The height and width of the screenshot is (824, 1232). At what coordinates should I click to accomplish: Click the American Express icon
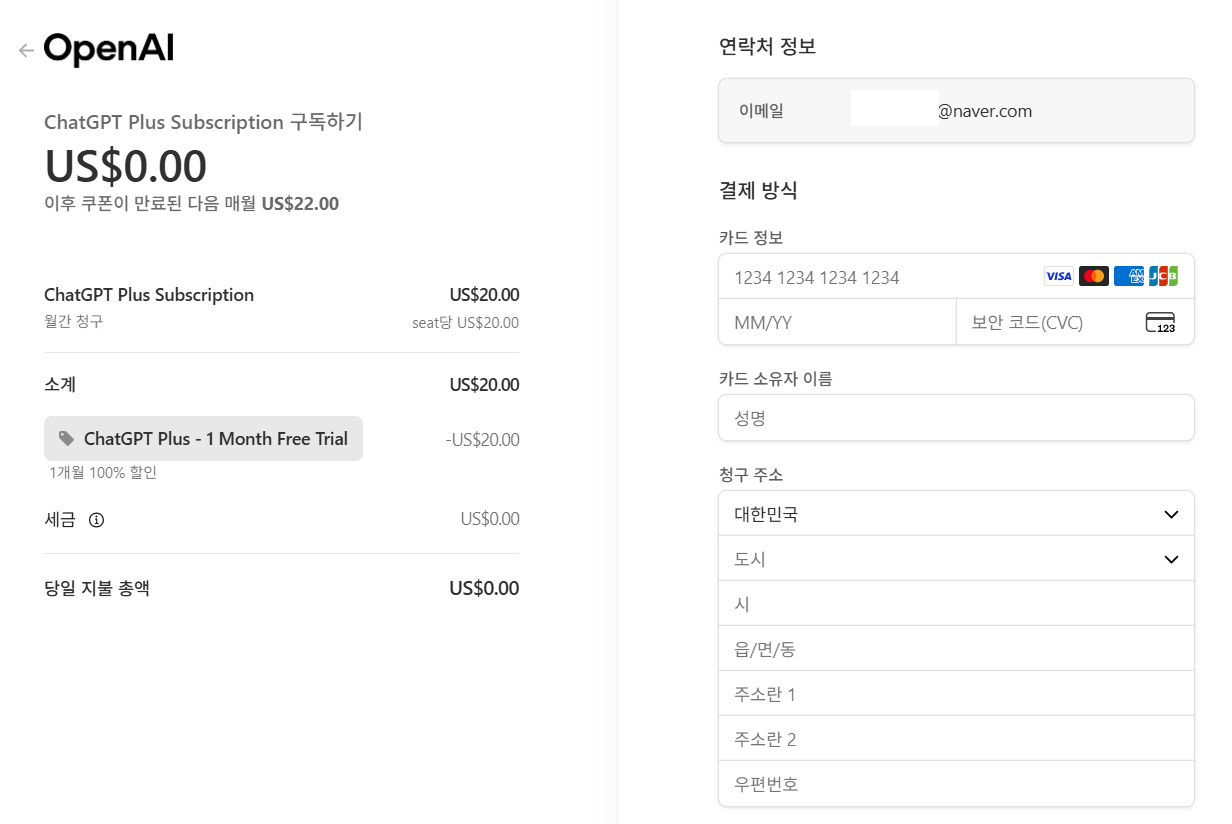coord(1129,276)
